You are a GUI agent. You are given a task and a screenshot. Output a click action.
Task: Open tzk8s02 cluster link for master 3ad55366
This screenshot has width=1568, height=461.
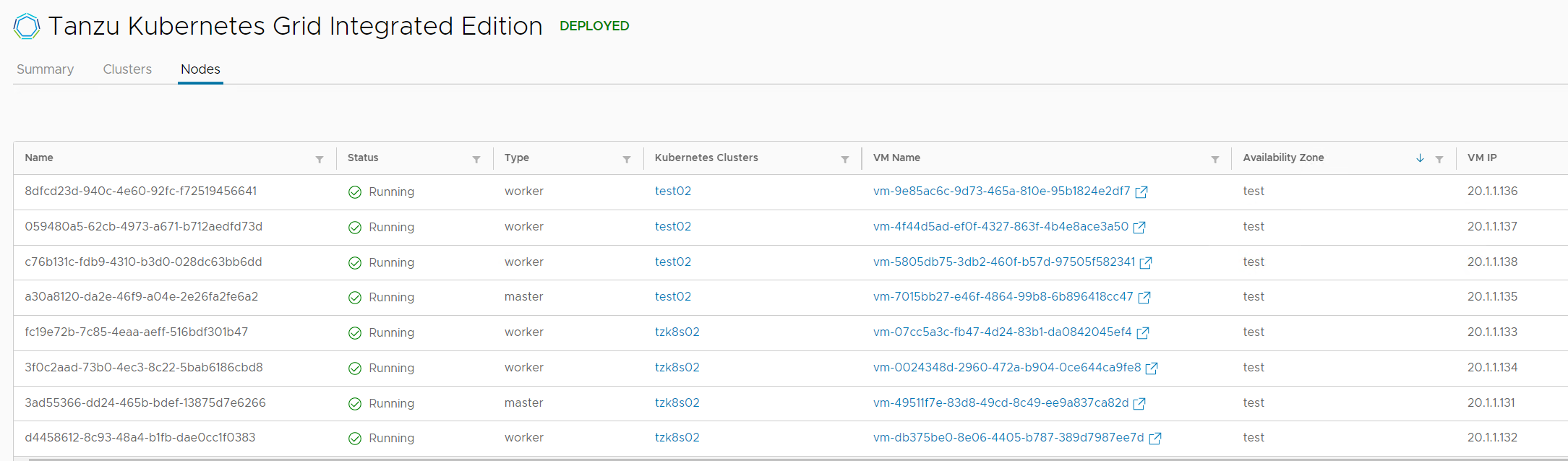click(x=677, y=402)
